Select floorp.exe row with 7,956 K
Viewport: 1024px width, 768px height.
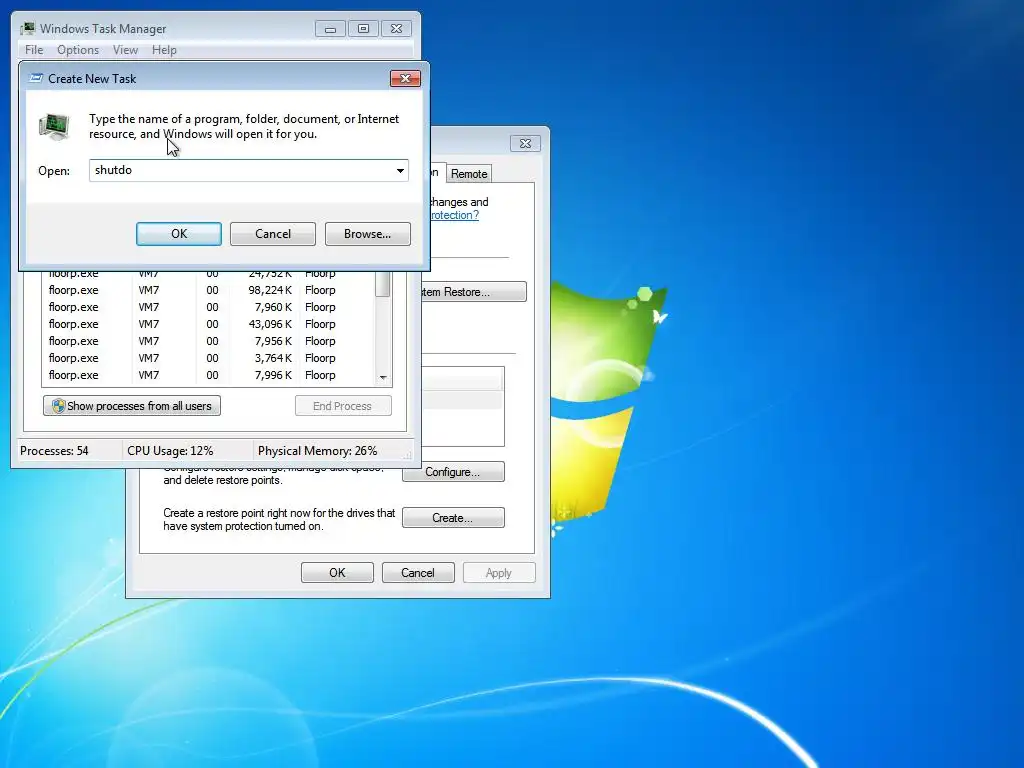[208, 341]
